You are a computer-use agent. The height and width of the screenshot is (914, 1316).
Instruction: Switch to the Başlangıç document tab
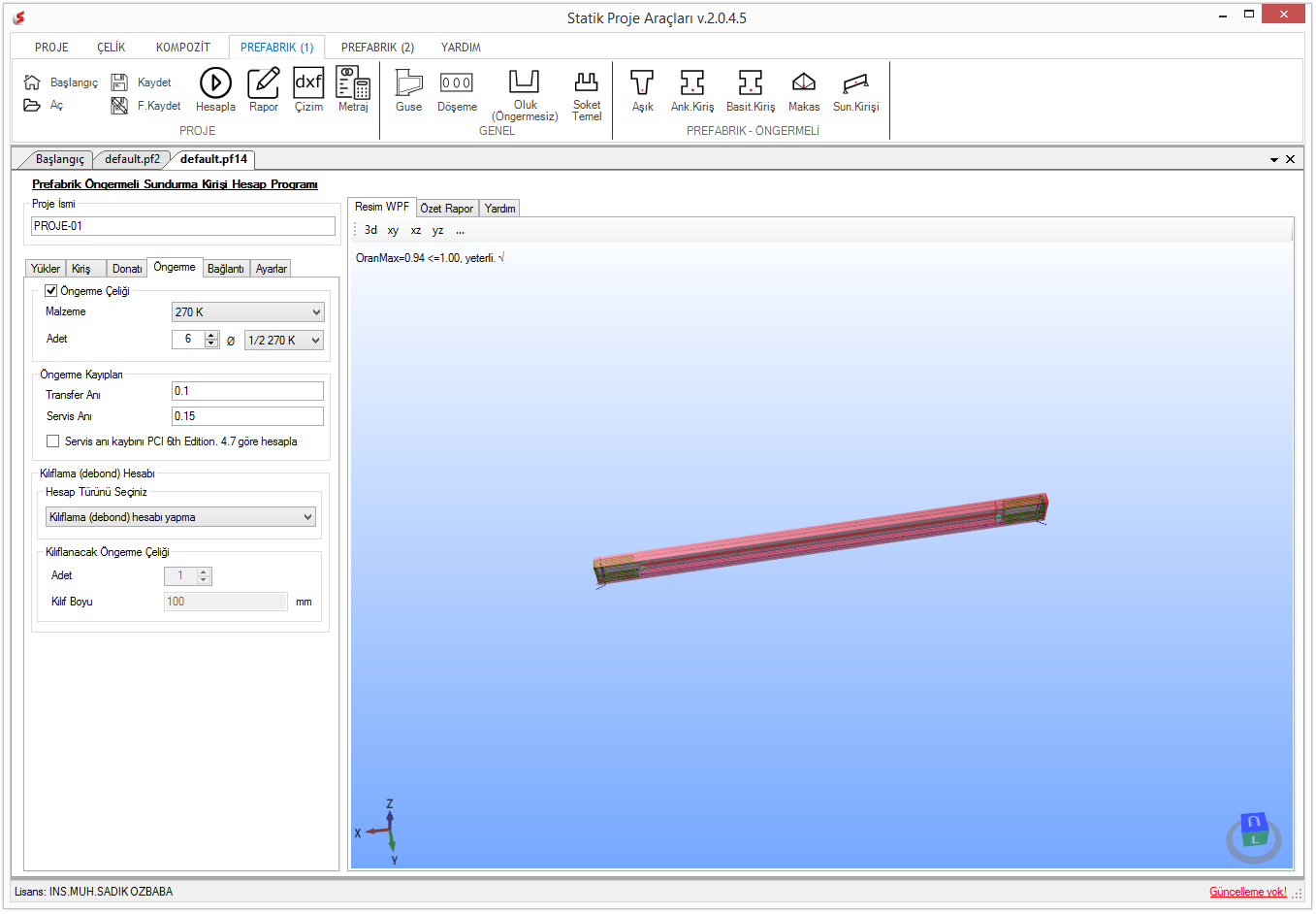click(x=59, y=159)
